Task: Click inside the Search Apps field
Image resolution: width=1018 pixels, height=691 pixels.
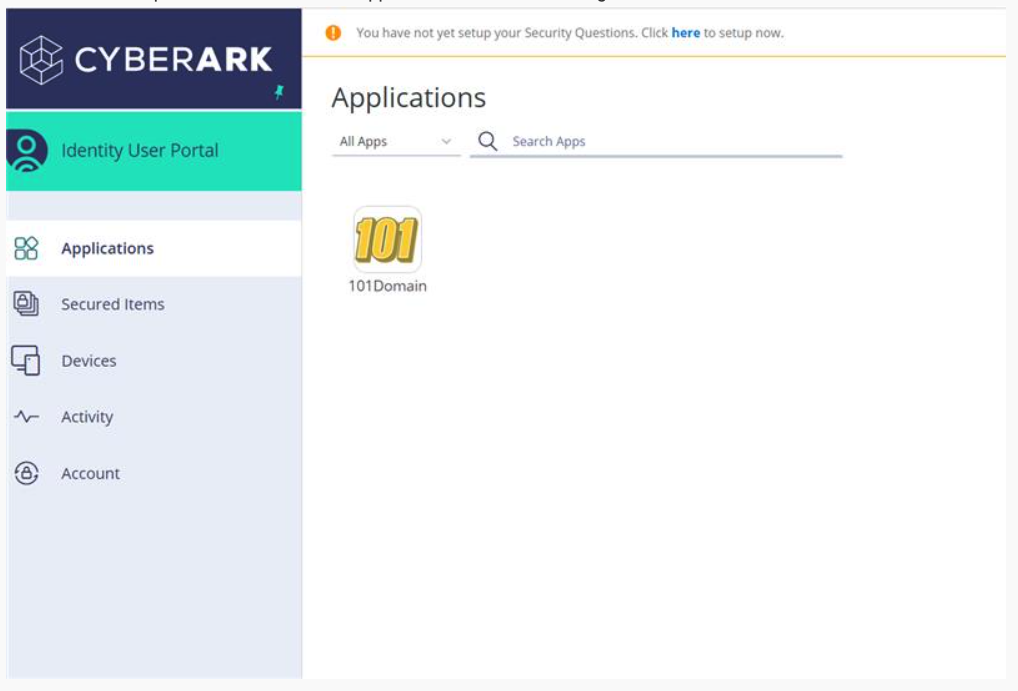Action: (x=600, y=141)
